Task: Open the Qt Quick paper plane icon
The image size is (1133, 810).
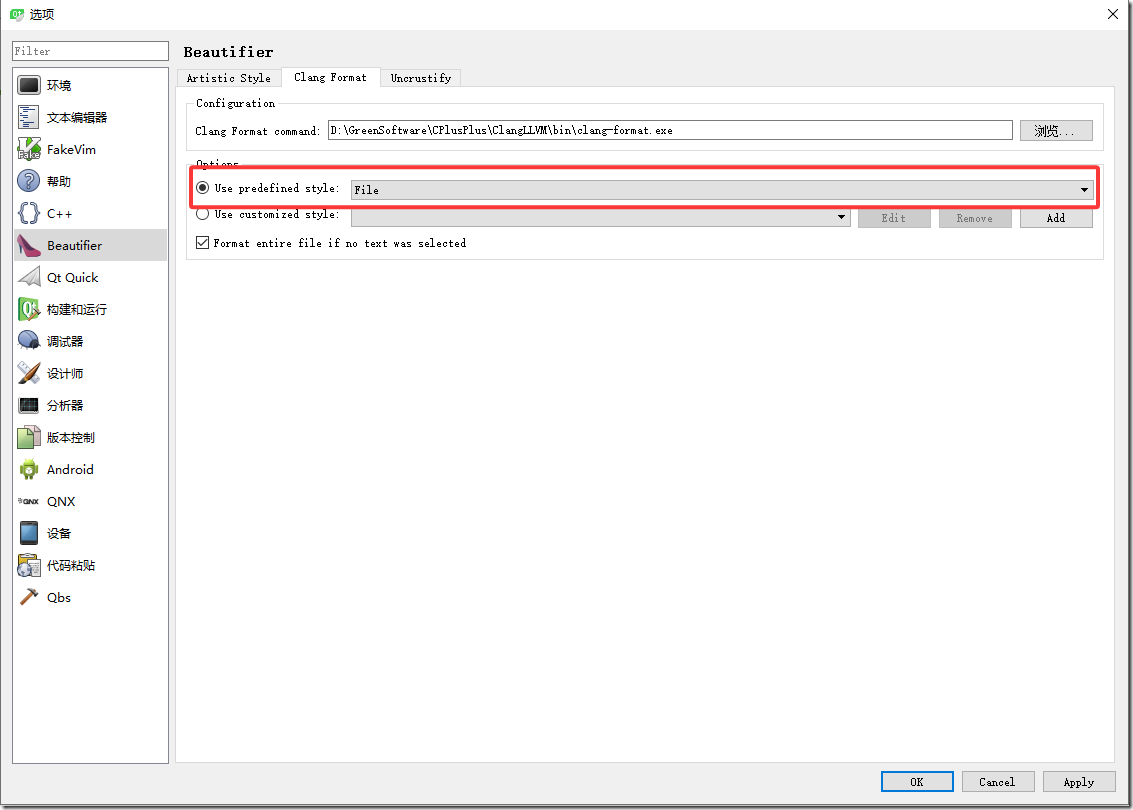Action: pos(29,277)
